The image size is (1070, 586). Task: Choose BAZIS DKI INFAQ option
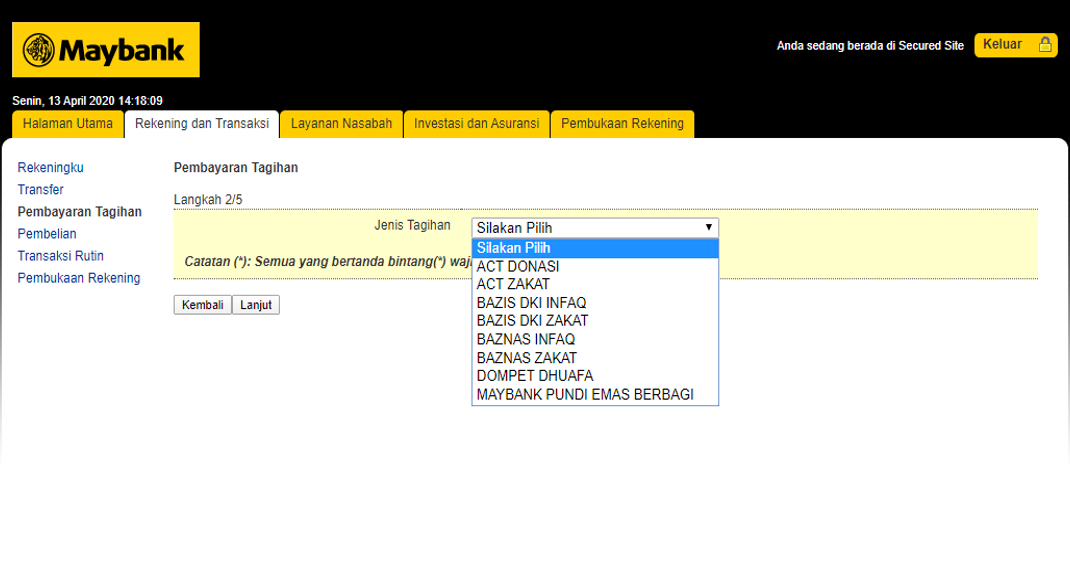click(595, 303)
